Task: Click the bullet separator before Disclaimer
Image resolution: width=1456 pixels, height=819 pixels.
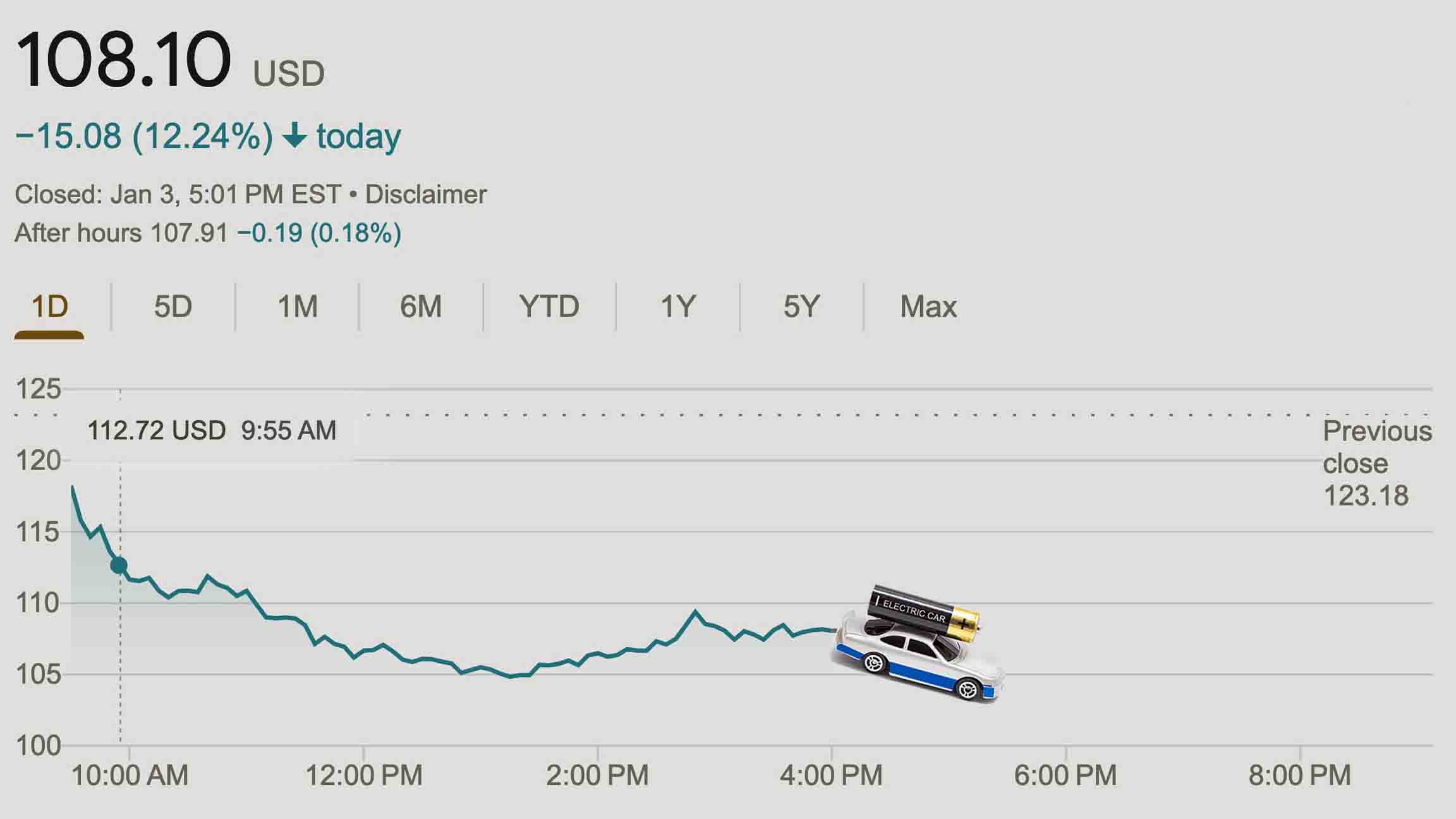Action: pyautogui.click(x=350, y=194)
